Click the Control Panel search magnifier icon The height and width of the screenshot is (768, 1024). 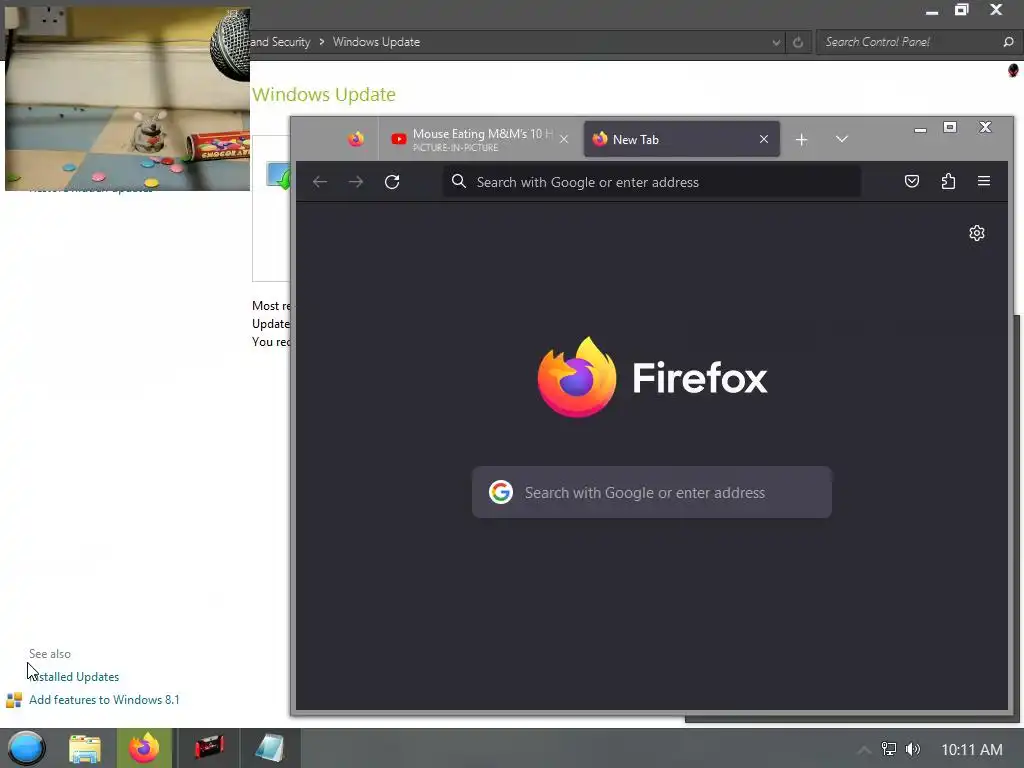pos(1008,42)
